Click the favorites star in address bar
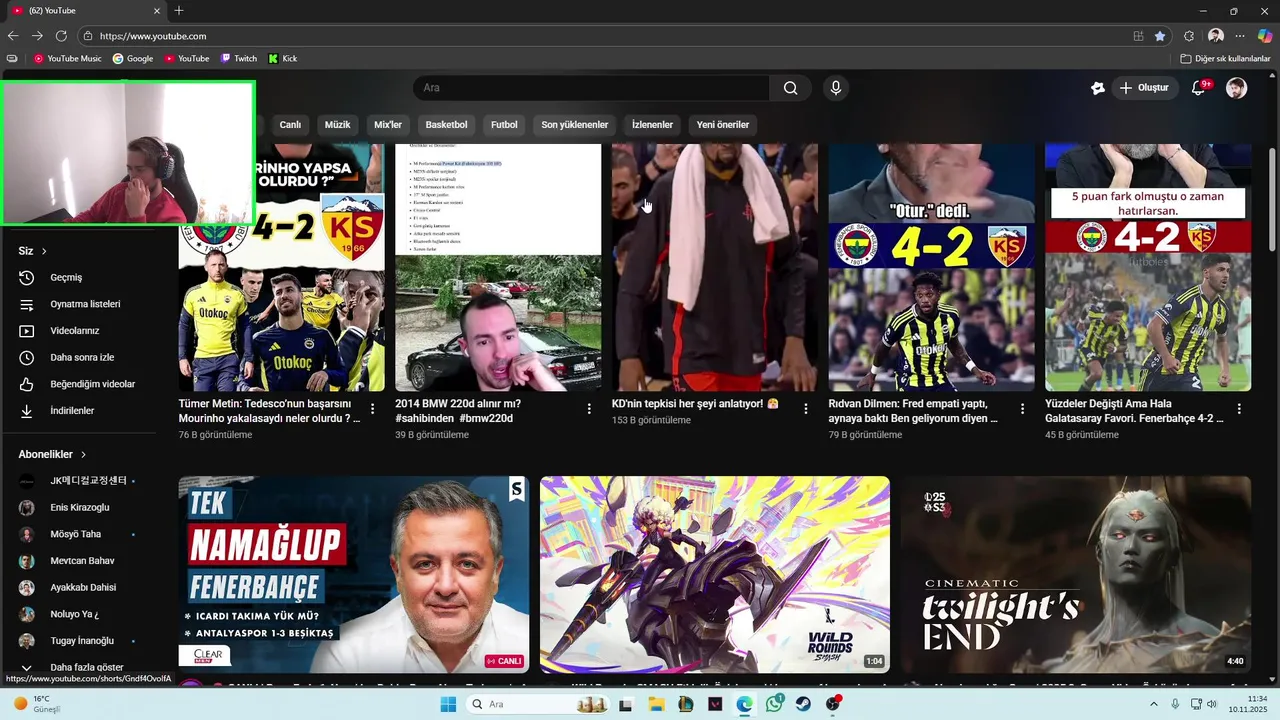 click(1159, 36)
